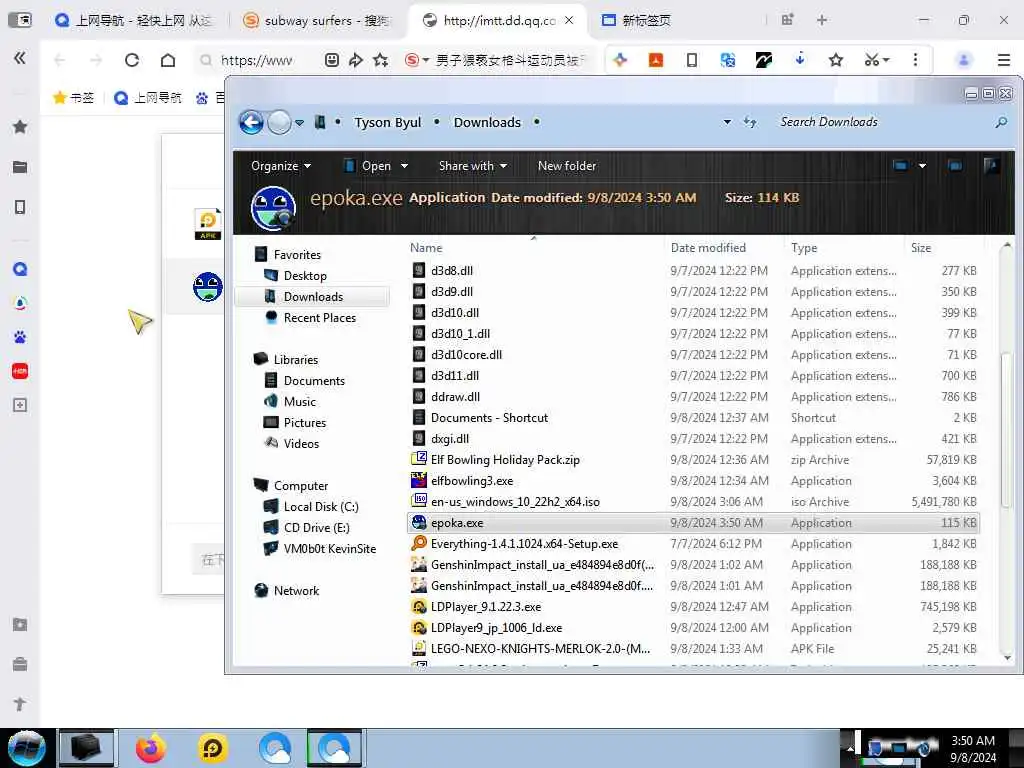The width and height of the screenshot is (1024, 768).
Task: Click the 上网导航 bookmark link
Action: point(148,98)
